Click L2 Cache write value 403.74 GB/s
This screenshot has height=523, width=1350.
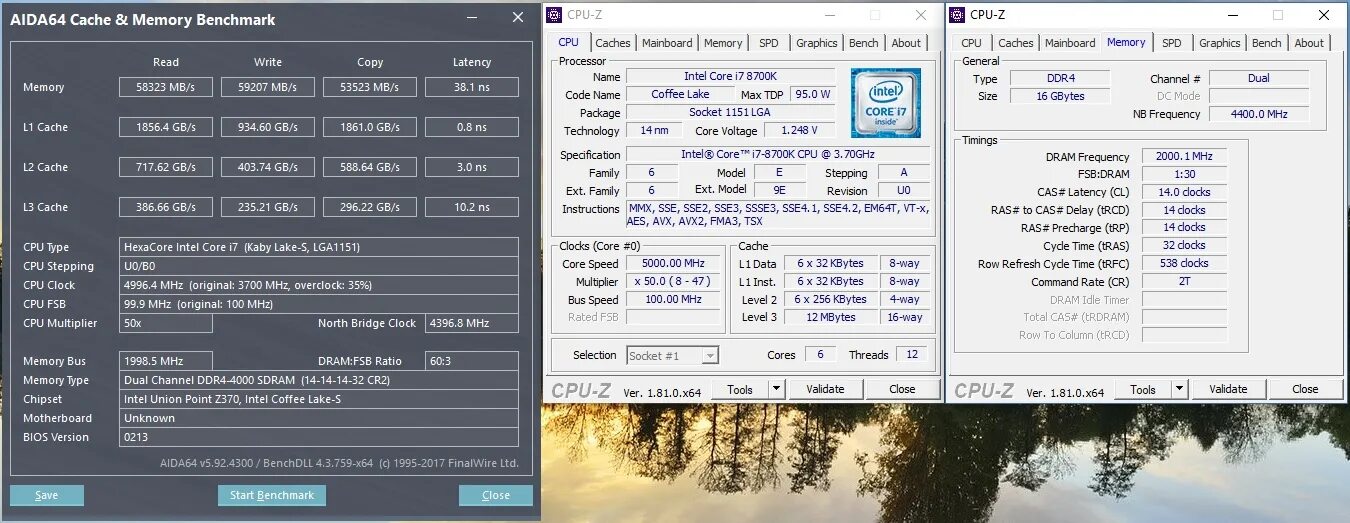tap(268, 167)
